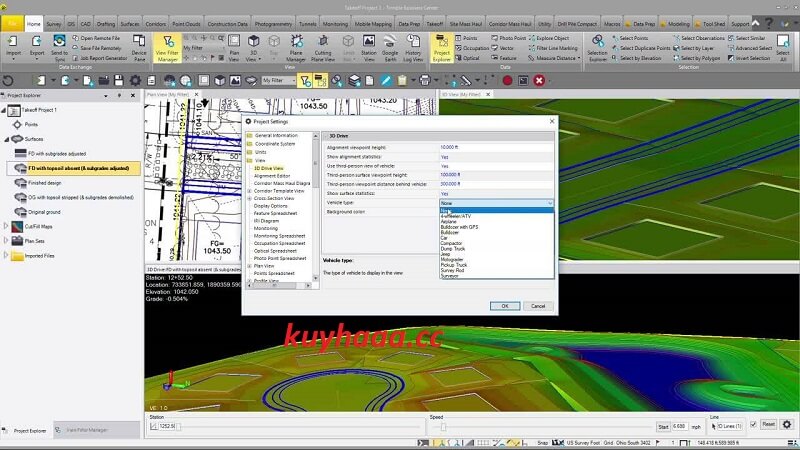Click Job Report Generator
This screenshot has width=800, height=450.
(99, 58)
